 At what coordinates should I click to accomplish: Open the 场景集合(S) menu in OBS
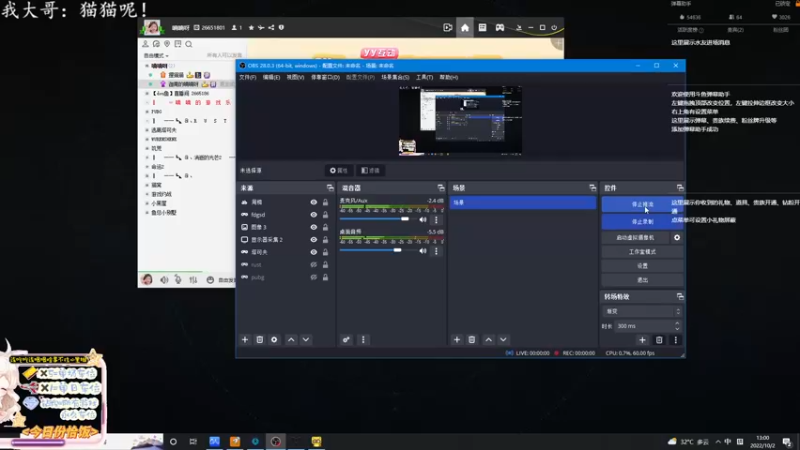click(x=395, y=78)
